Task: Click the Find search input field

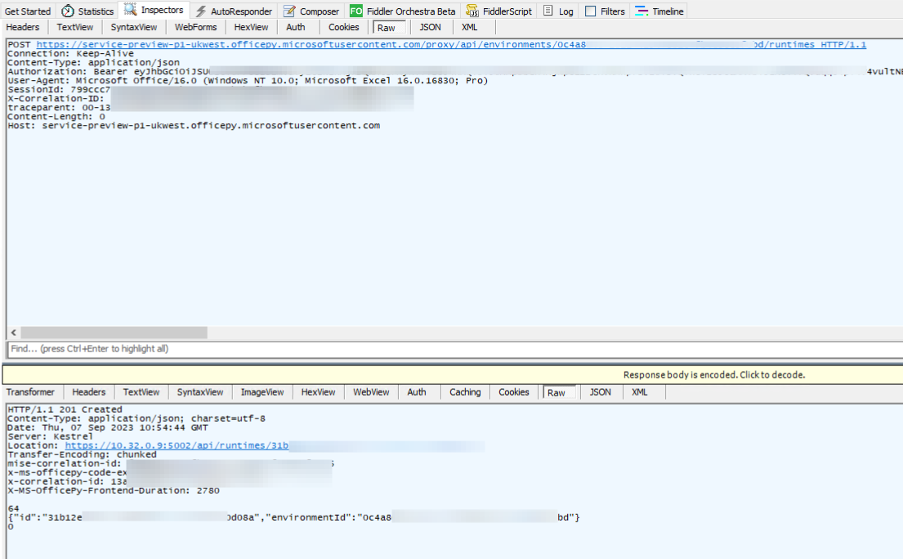Action: (x=455, y=349)
